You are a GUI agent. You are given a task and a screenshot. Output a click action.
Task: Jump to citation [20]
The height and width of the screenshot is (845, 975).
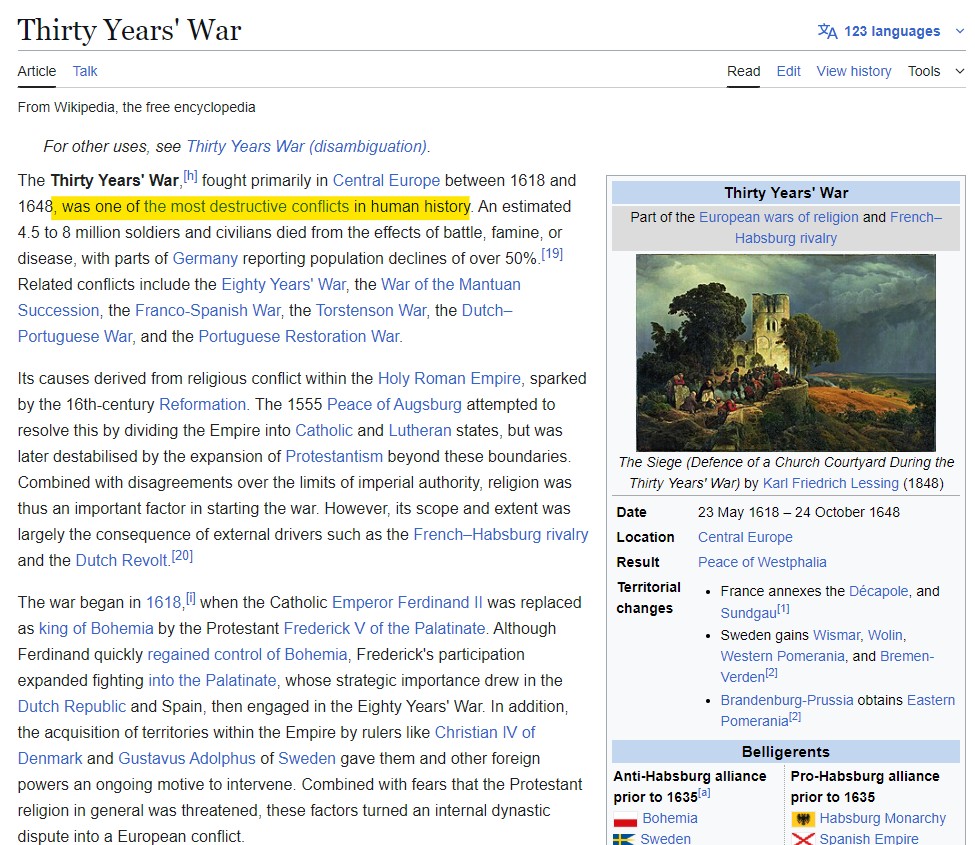pos(182,556)
